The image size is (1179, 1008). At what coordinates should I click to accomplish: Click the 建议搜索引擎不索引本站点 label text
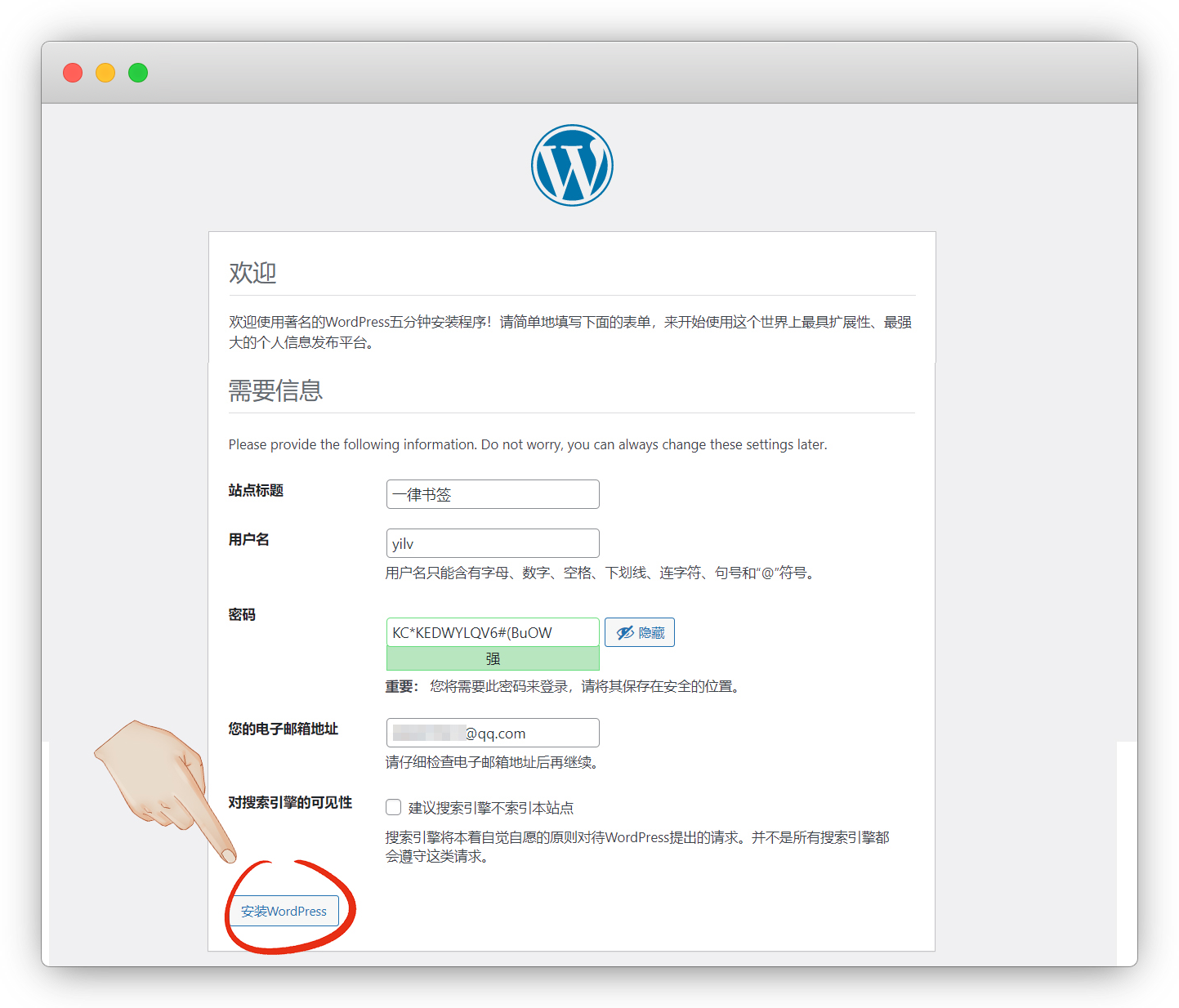coord(491,808)
